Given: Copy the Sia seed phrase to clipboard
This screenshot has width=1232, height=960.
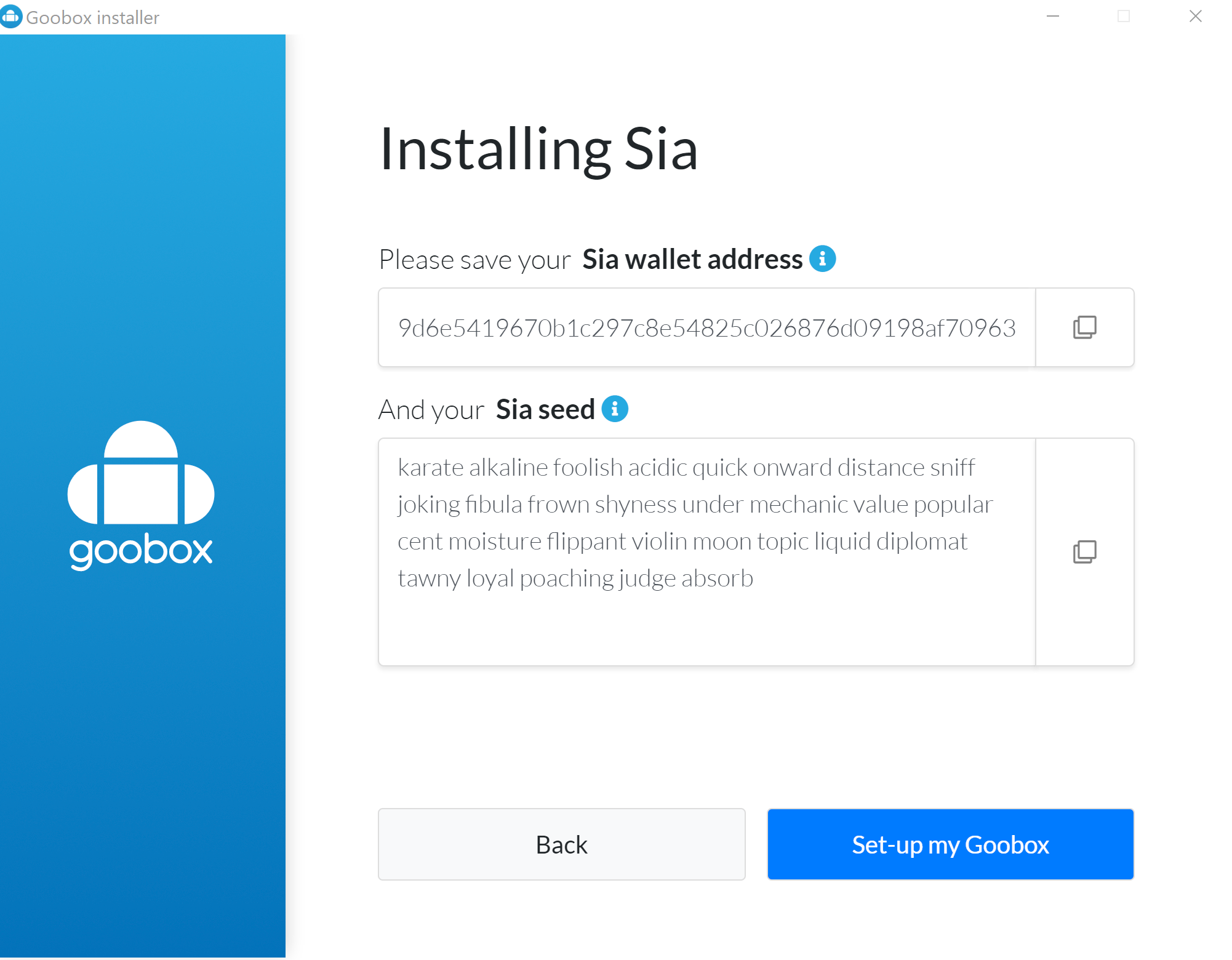Looking at the screenshot, I should tap(1084, 552).
